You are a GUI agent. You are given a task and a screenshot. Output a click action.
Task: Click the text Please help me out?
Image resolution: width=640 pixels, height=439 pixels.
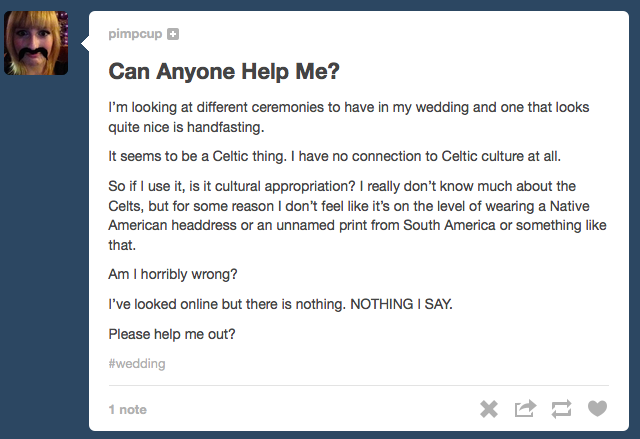pos(172,334)
